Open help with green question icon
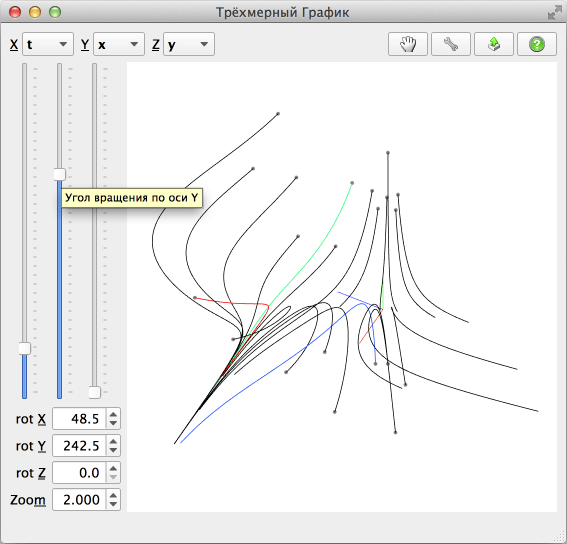 point(537,44)
